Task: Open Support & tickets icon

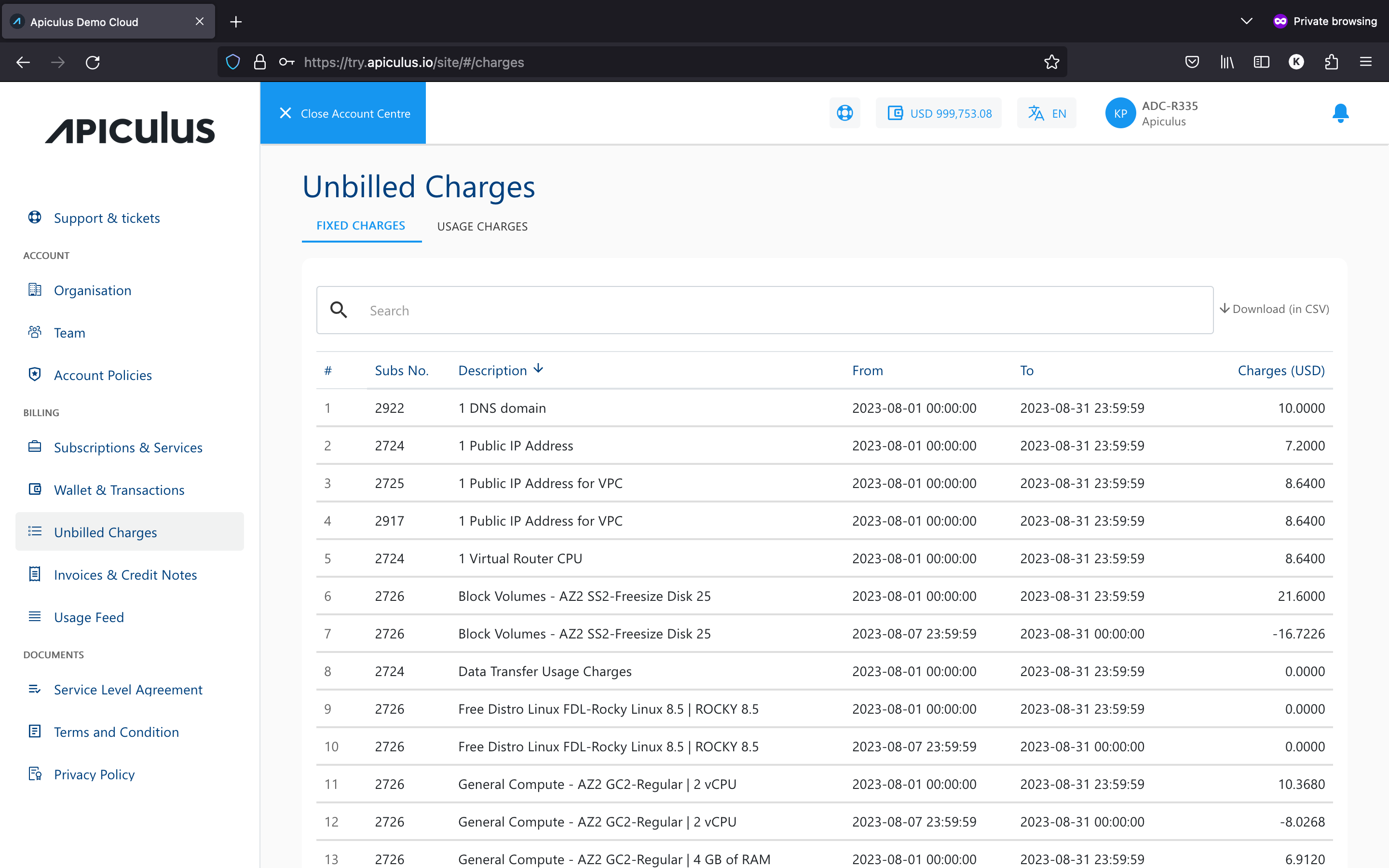Action: coord(33,217)
